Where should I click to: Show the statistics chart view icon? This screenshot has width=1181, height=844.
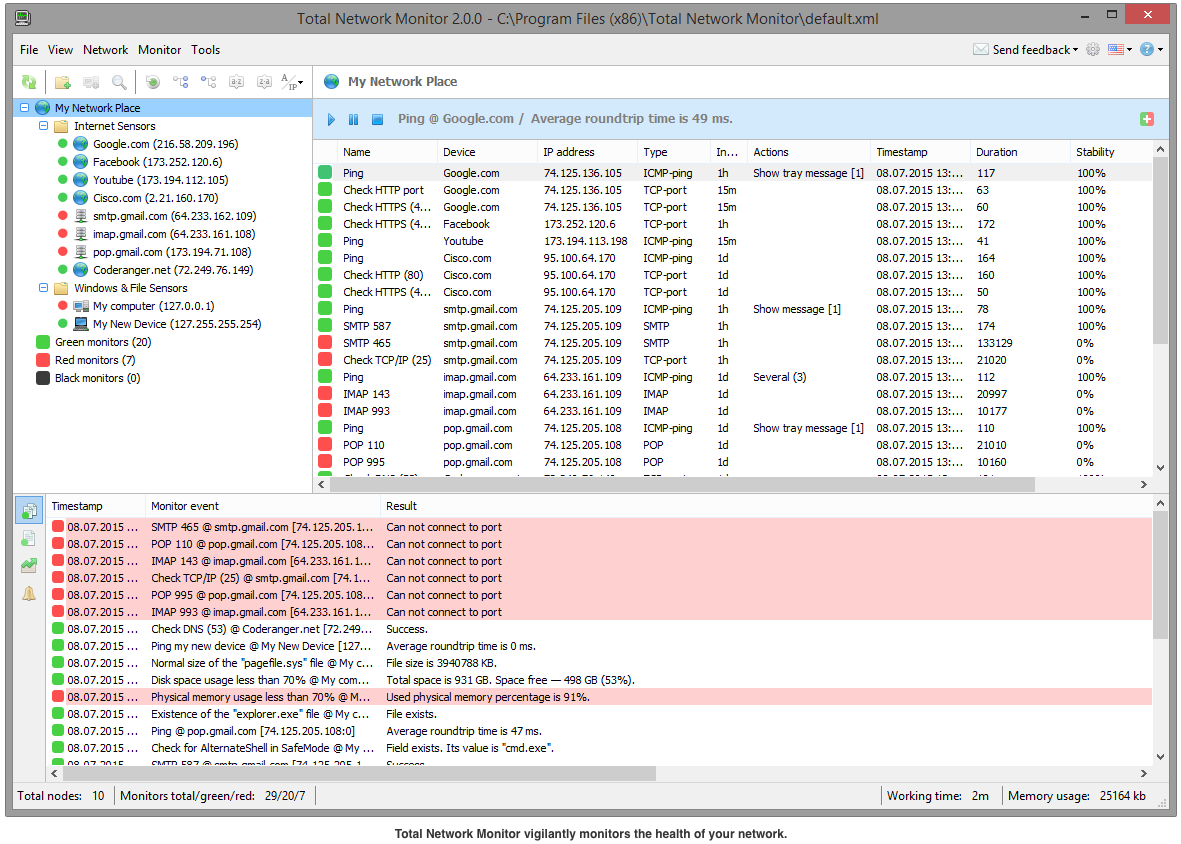tap(29, 566)
